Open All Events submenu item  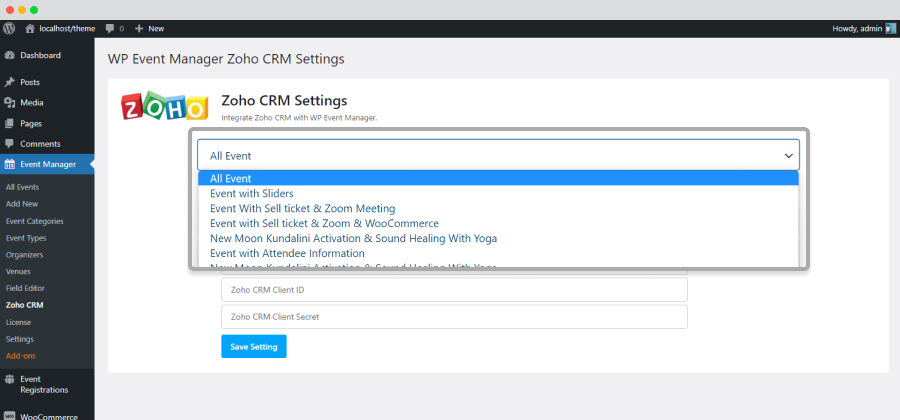[22, 187]
